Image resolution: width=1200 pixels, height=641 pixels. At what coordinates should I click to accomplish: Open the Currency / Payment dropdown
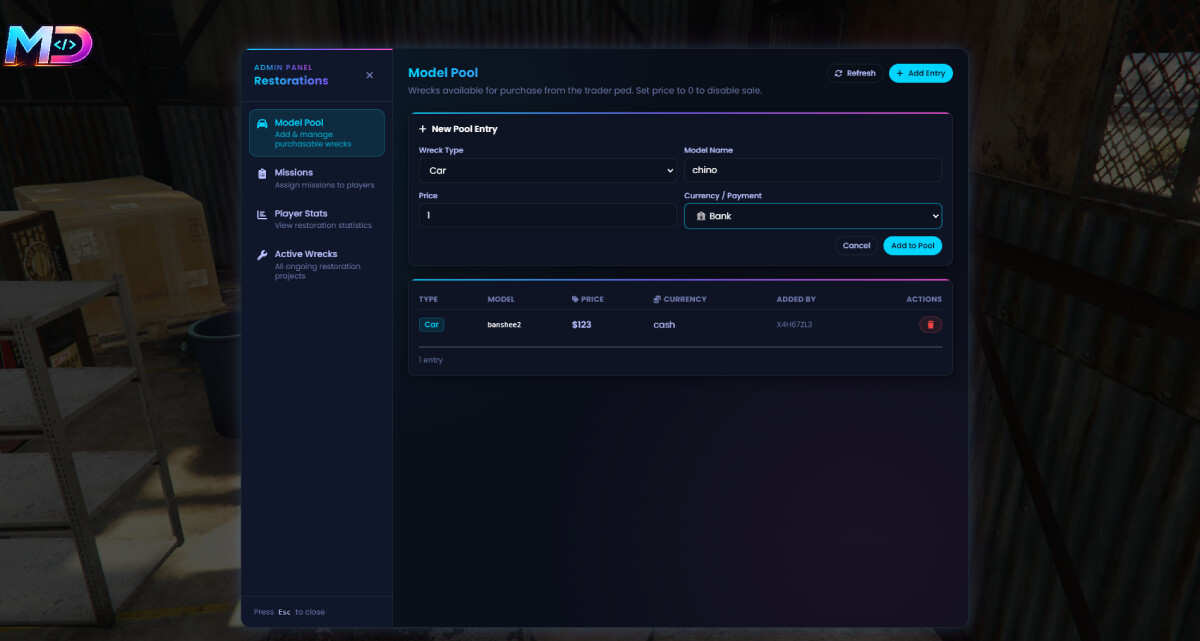pyautogui.click(x=812, y=216)
